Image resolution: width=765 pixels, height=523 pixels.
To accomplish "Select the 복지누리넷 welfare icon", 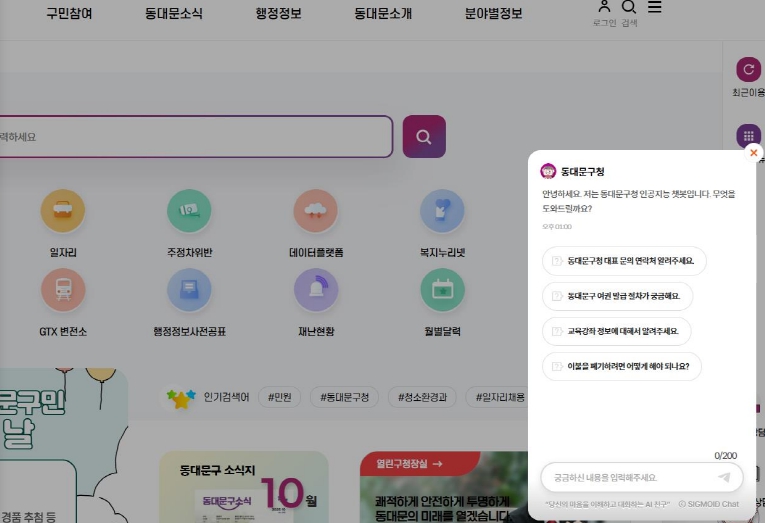I will point(442,211).
